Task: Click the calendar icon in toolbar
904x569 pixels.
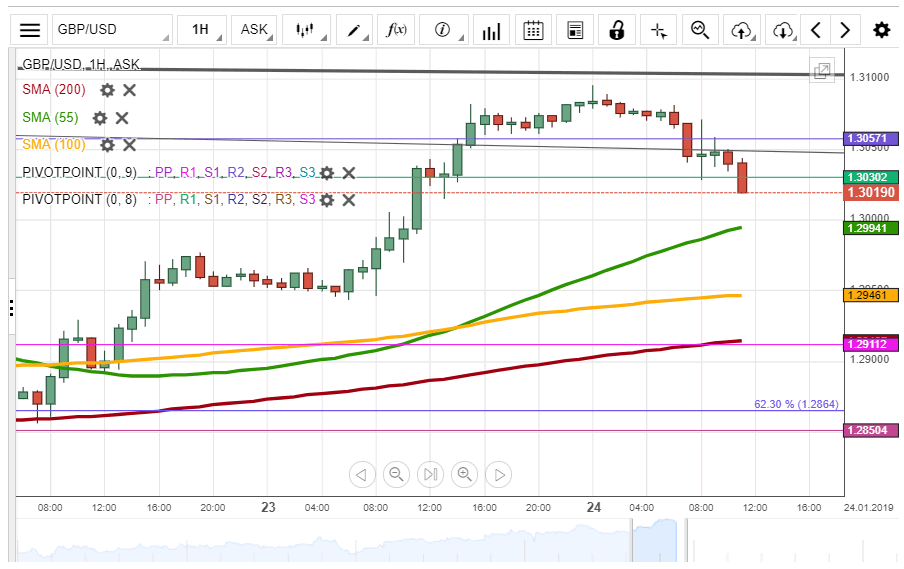Action: point(534,30)
